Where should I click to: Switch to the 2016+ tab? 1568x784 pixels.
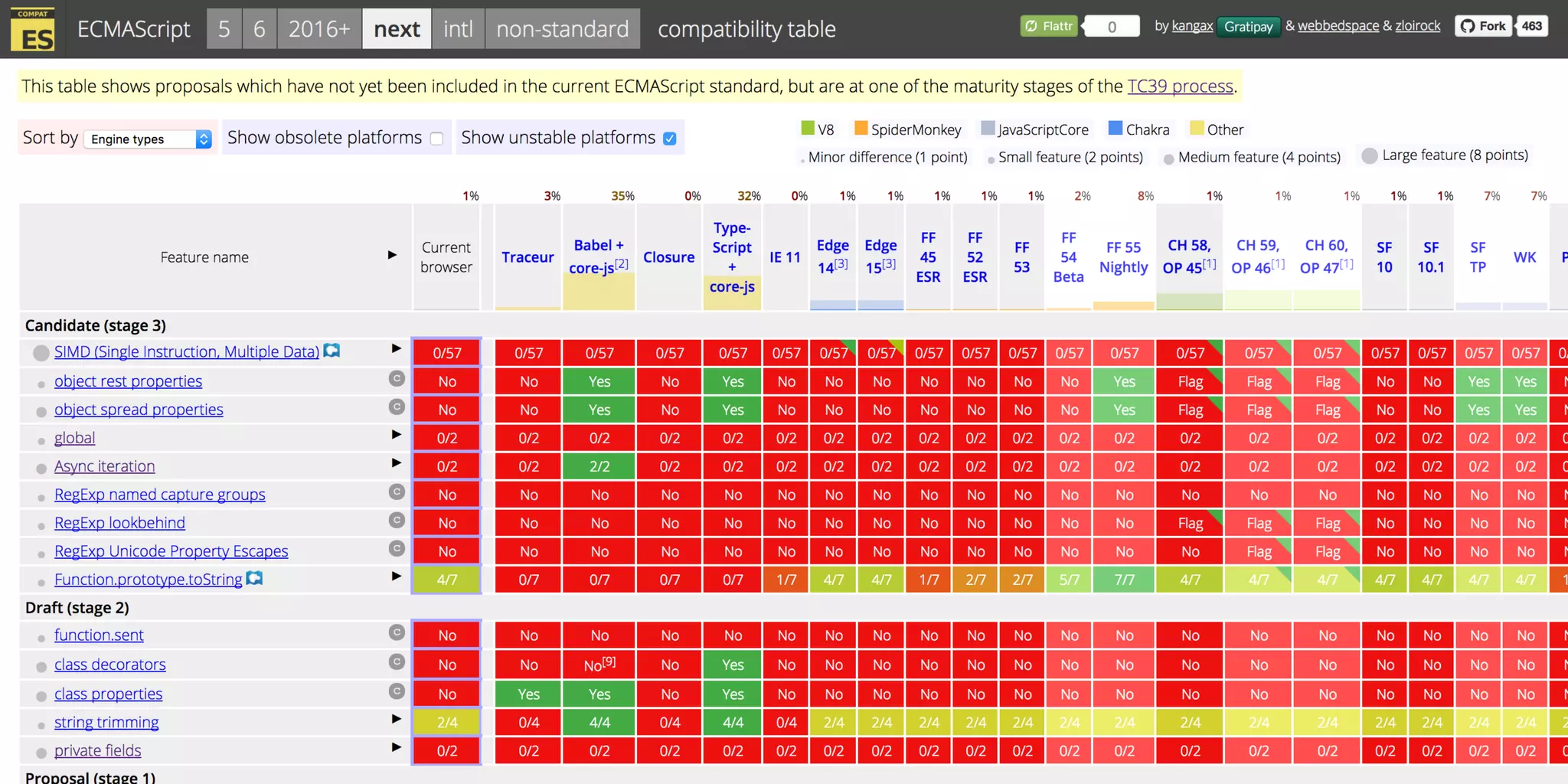[318, 29]
